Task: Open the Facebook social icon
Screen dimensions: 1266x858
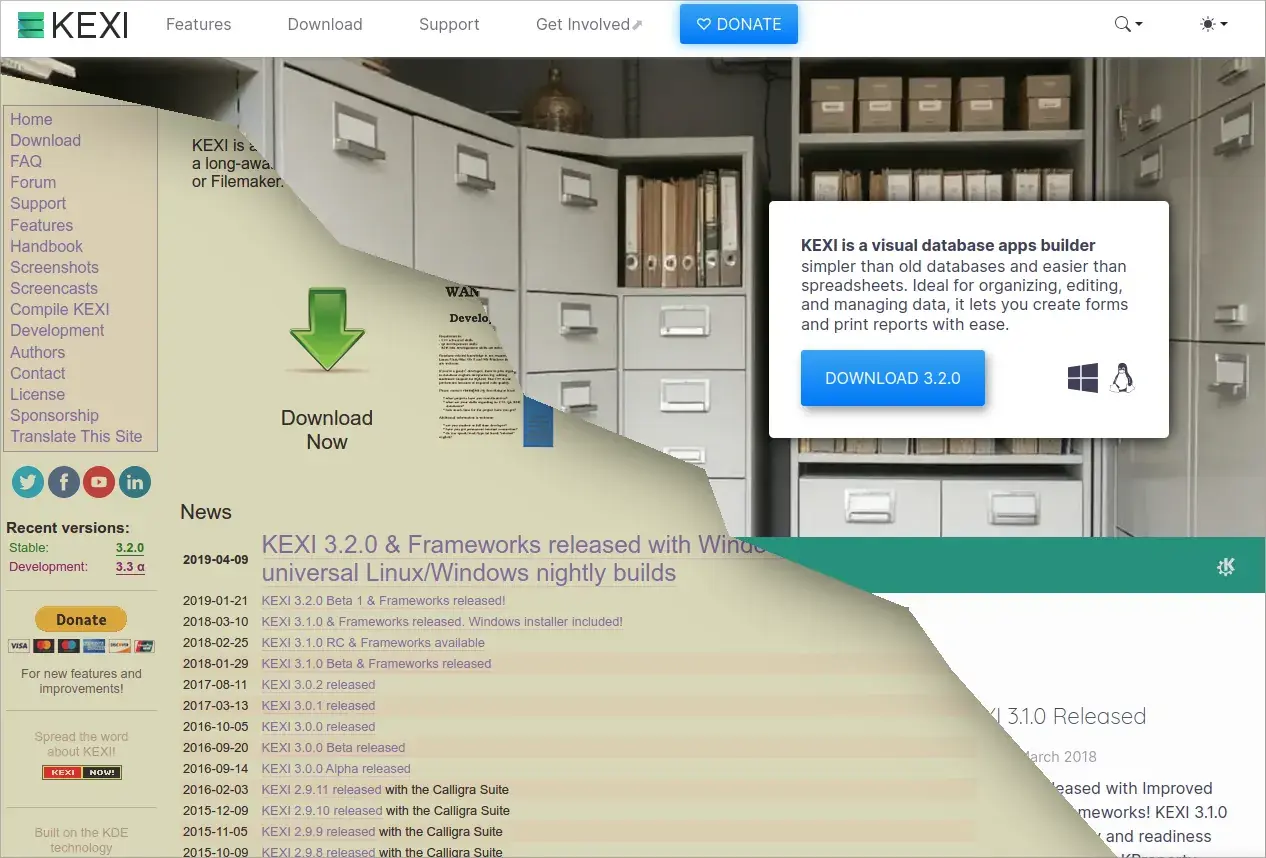Action: point(63,483)
